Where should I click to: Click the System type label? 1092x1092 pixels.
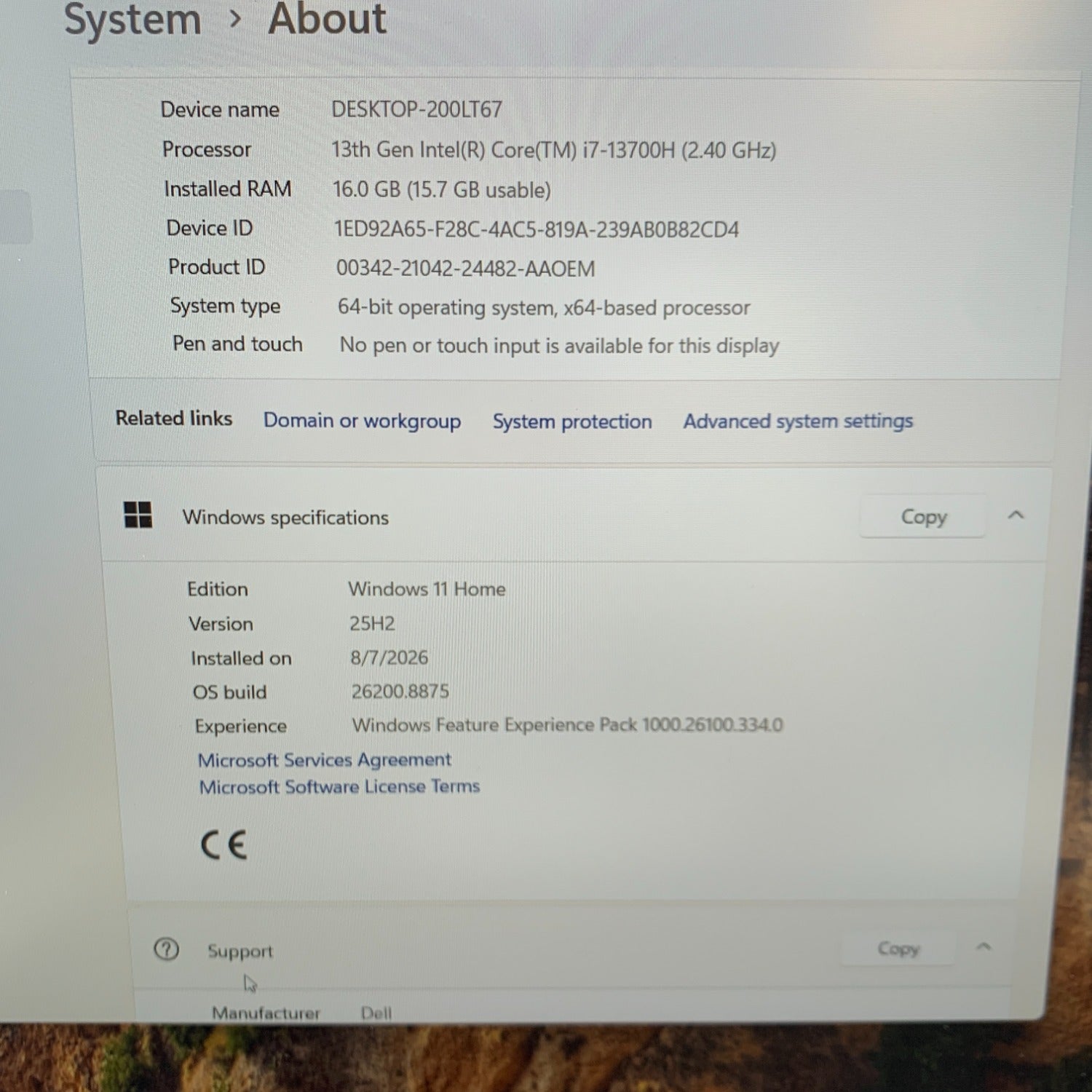coord(226,306)
